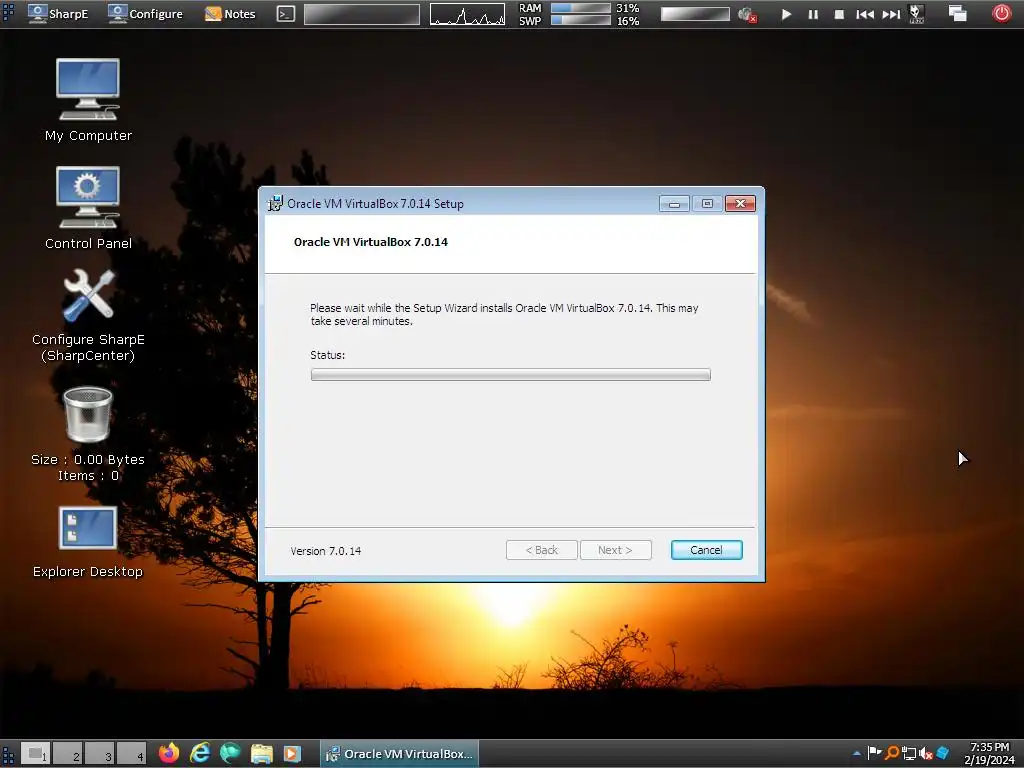This screenshot has width=1024, height=768.
Task: Select the My Computer desktop icon
Action: 88,100
